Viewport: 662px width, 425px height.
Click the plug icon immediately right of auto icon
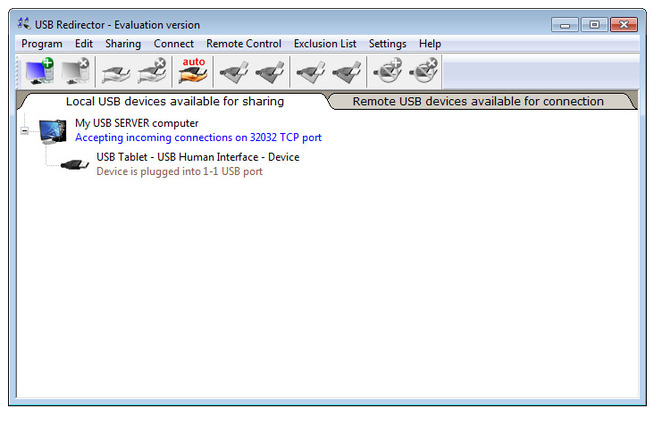(233, 72)
